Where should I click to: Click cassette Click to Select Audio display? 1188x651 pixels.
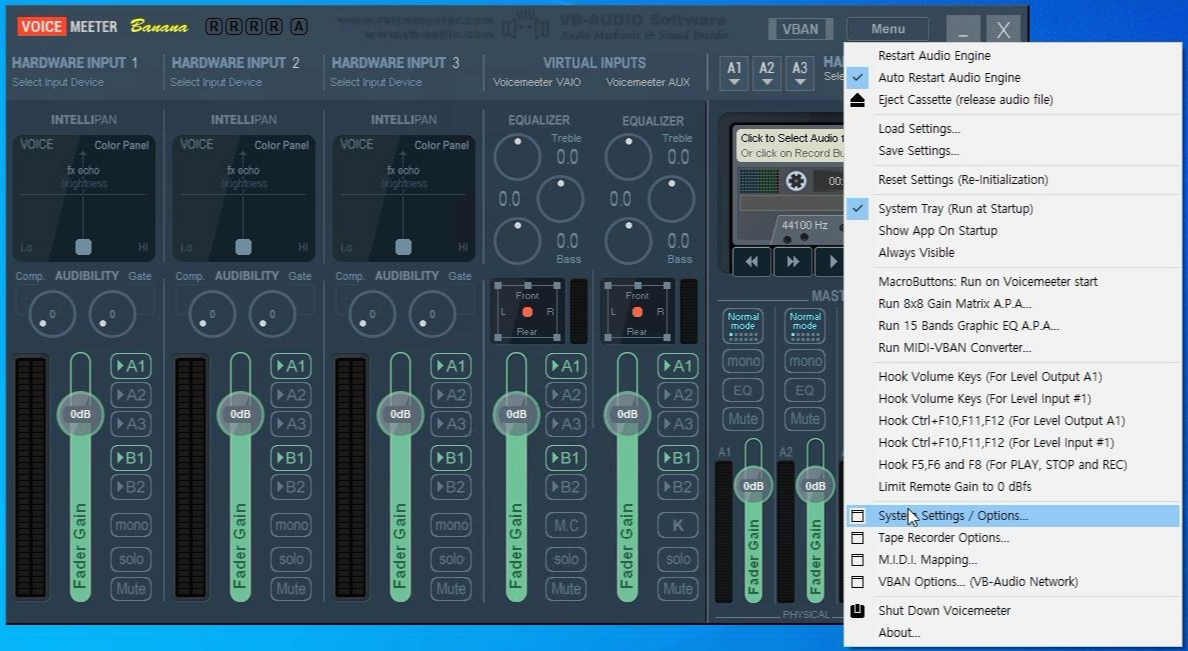tap(791, 146)
